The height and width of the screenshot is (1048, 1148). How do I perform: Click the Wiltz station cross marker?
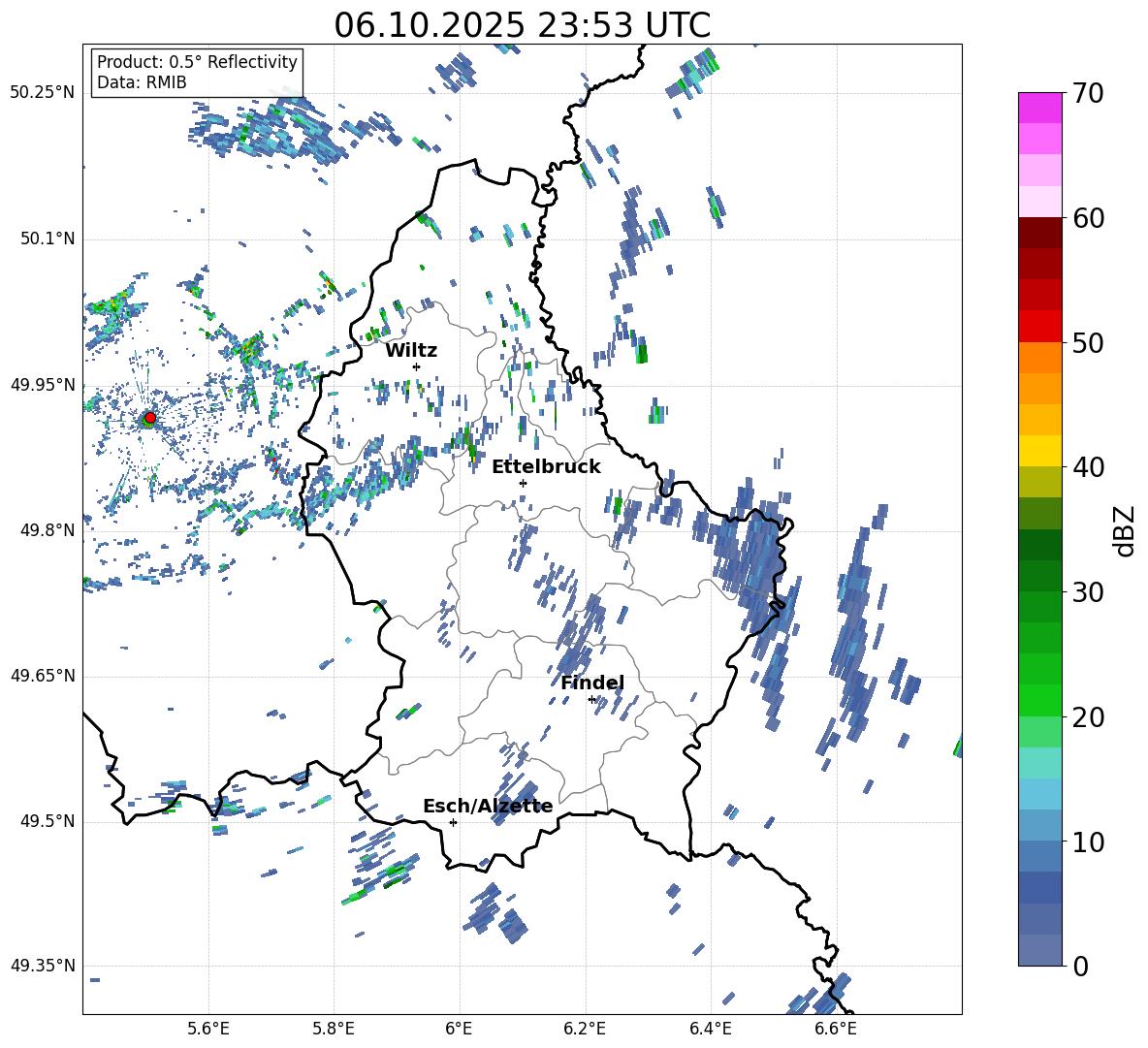pyautogui.click(x=416, y=366)
